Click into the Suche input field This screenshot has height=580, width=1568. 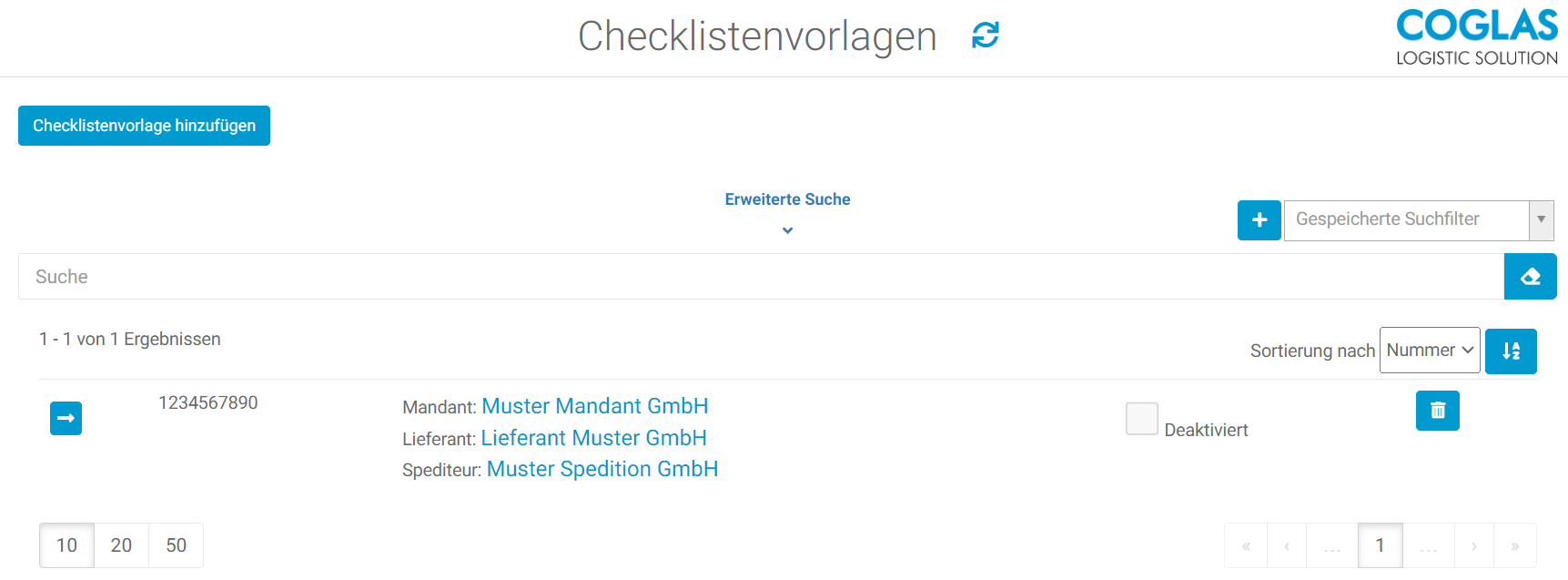[x=760, y=277]
